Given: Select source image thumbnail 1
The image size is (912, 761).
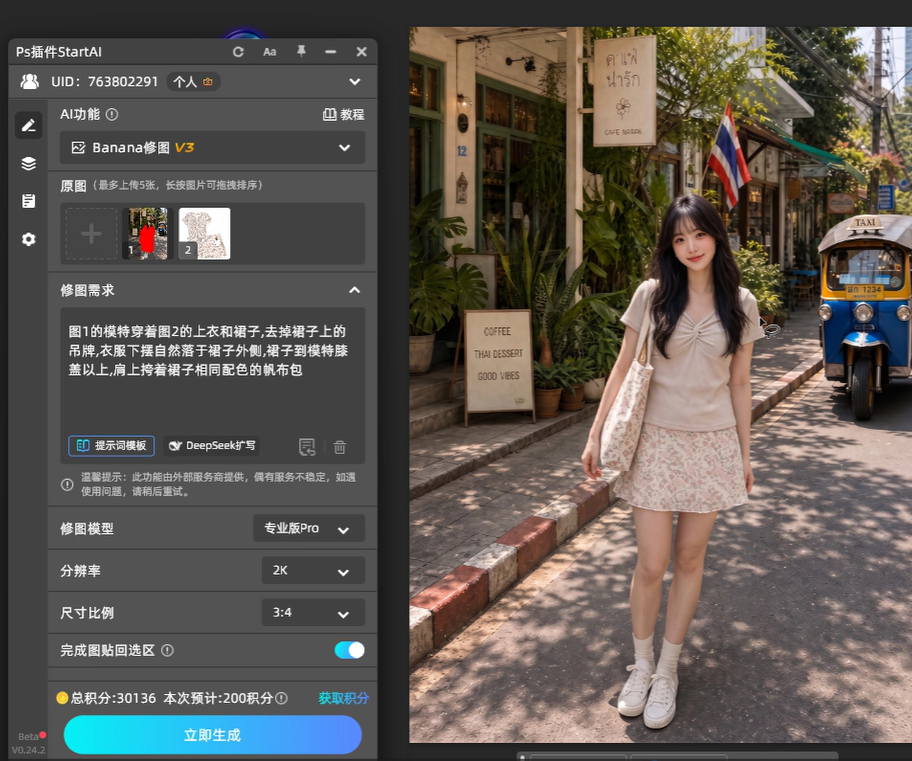Looking at the screenshot, I should [x=148, y=234].
